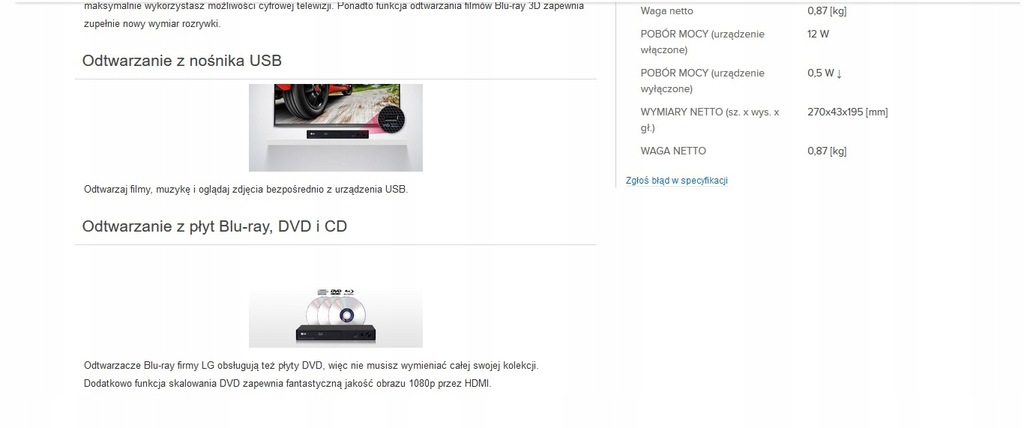Click POBÓR MOCY (urządzenie wyłączone) label

point(703,81)
